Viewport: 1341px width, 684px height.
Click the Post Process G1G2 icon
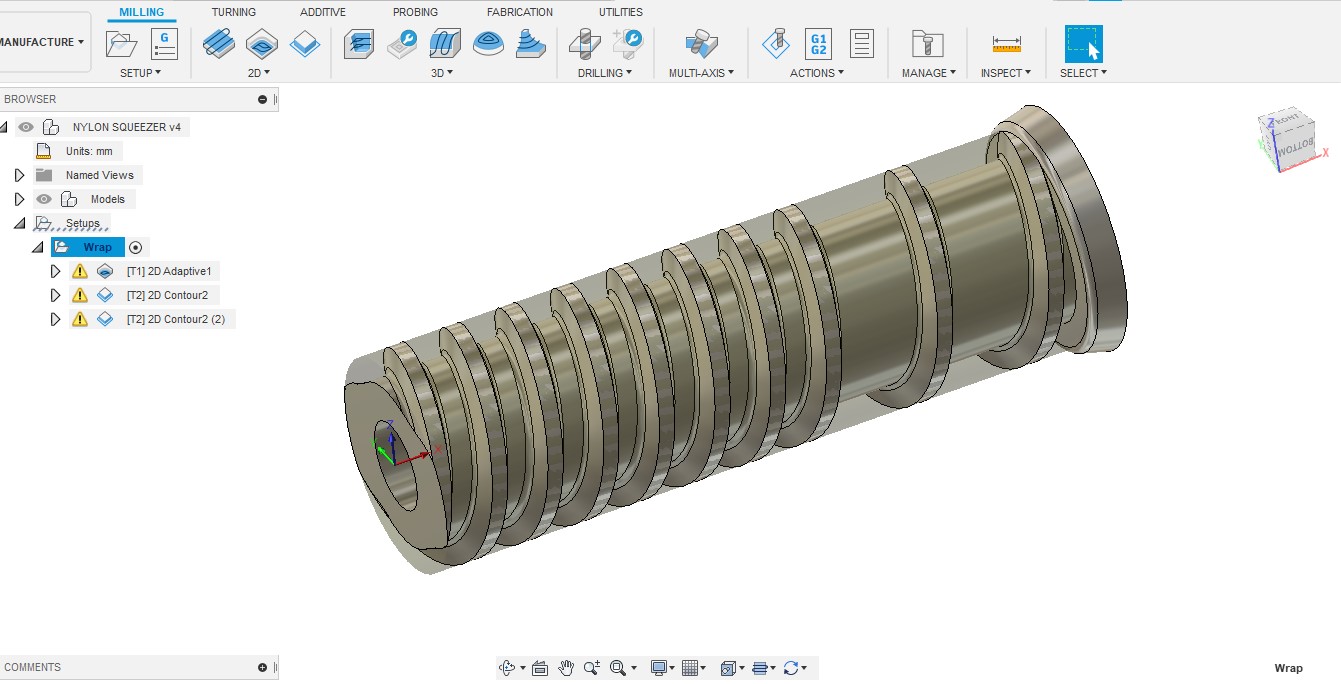817,42
